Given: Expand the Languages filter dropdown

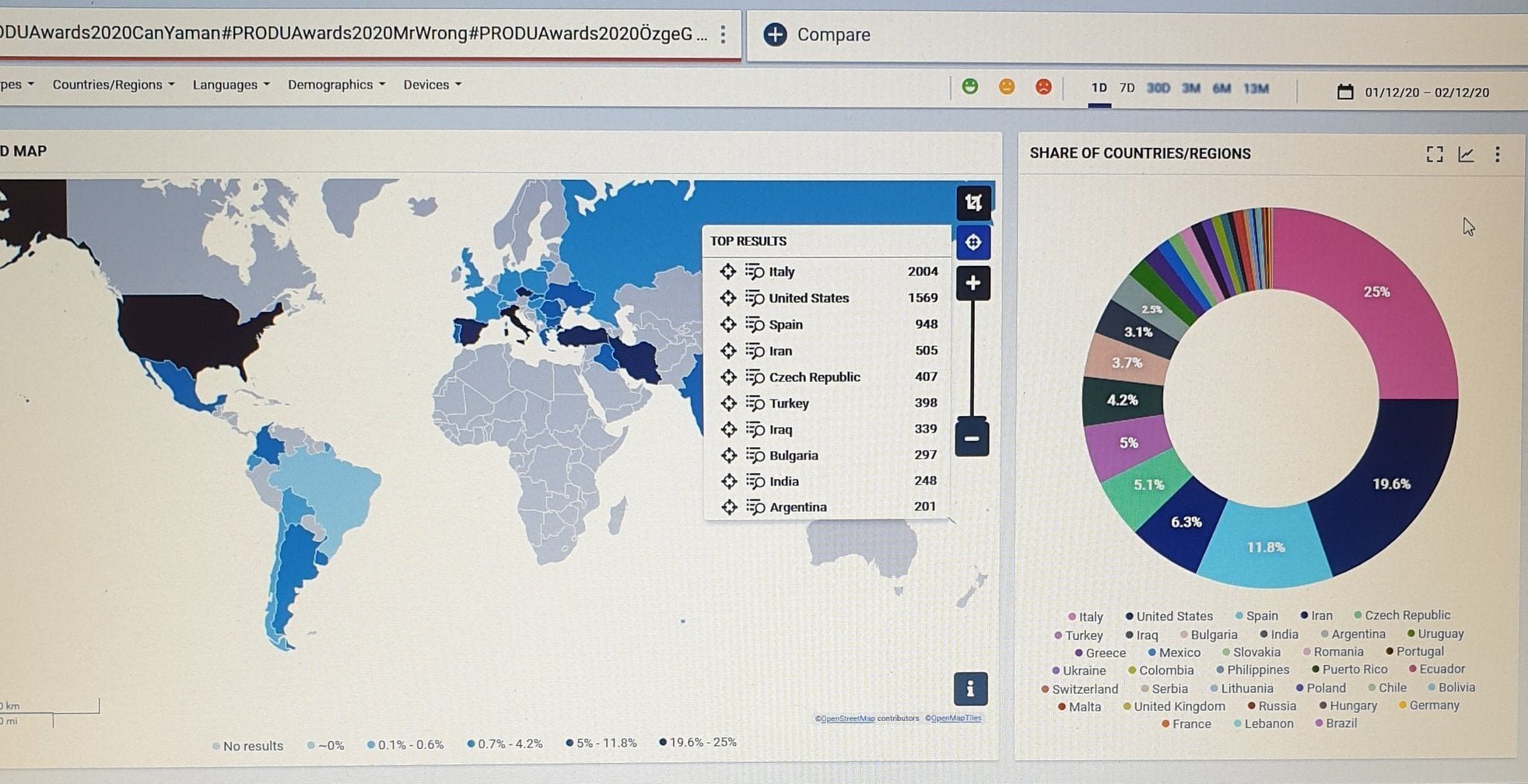Looking at the screenshot, I should point(230,85).
